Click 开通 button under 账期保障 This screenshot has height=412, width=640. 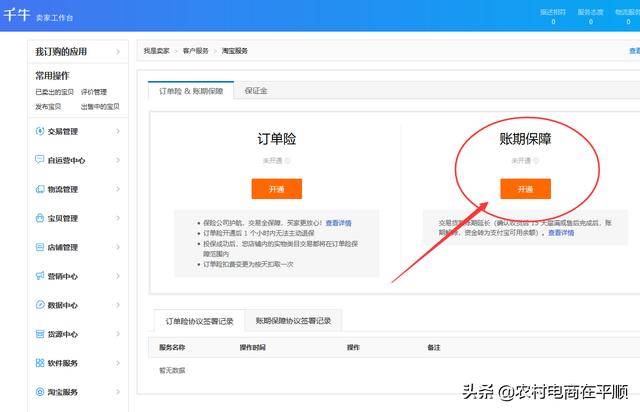point(525,189)
